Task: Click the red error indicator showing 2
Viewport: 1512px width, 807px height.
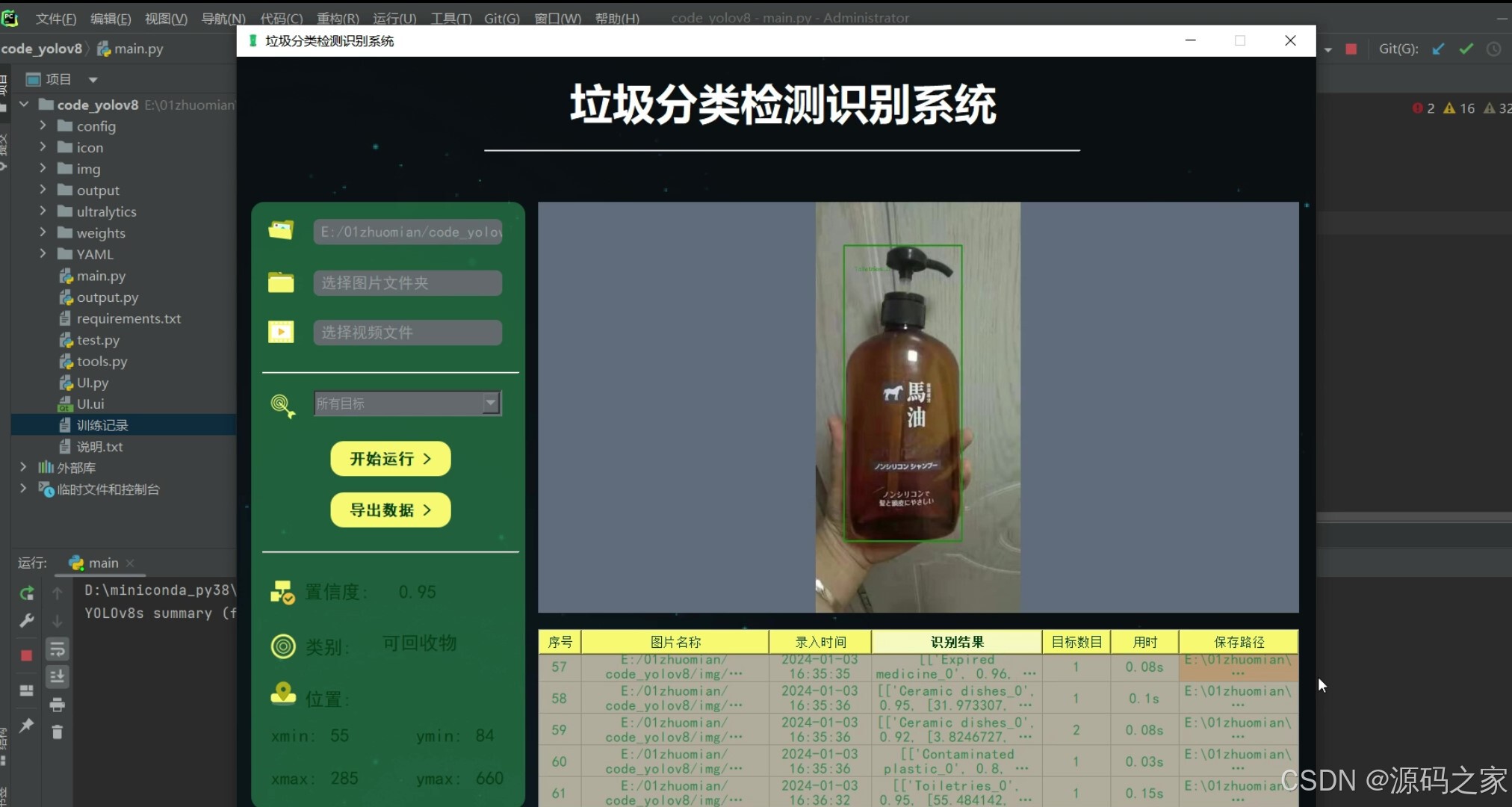Action: [x=1423, y=108]
